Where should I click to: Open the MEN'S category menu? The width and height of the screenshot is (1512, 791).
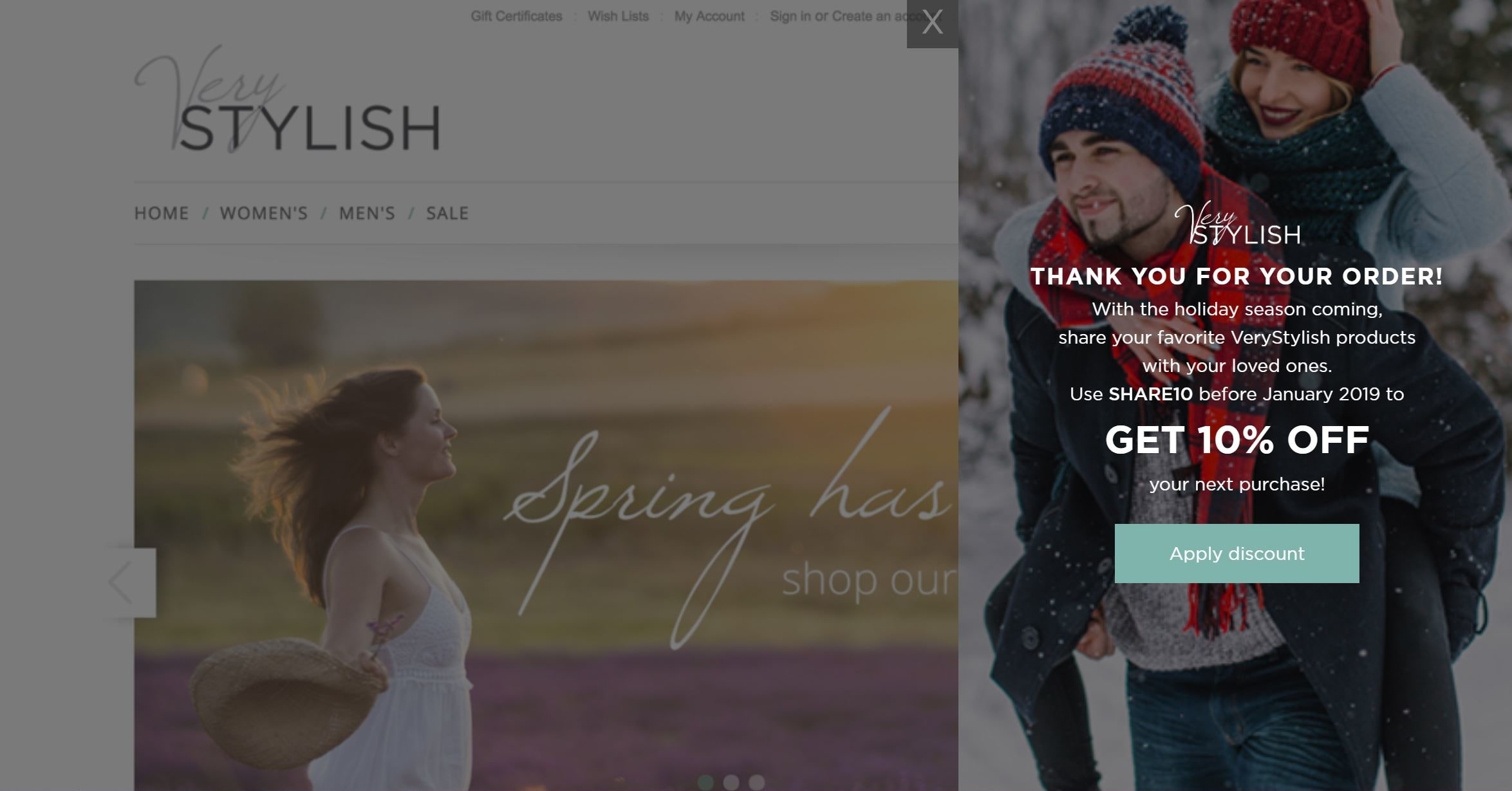click(x=367, y=213)
